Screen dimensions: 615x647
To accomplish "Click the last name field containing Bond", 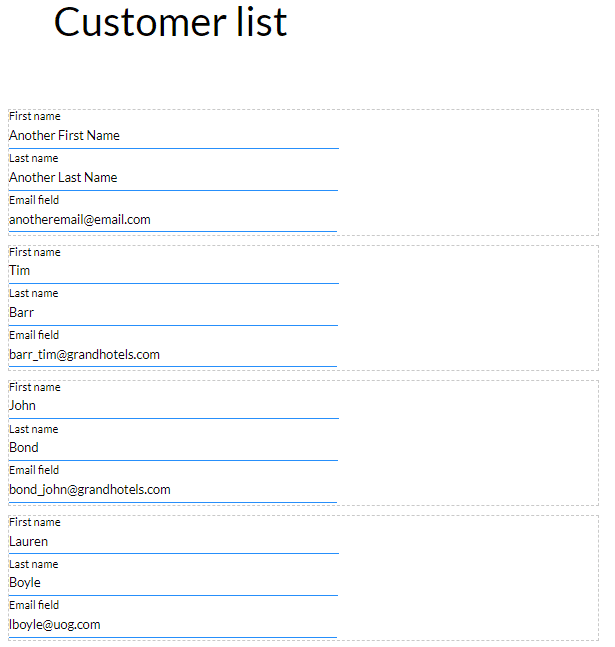I will coord(173,448).
